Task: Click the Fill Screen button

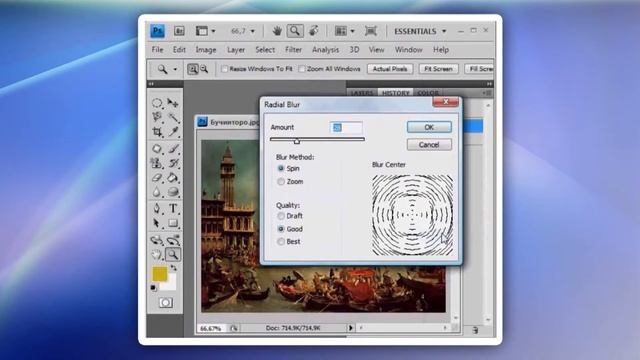Action: 480,69
